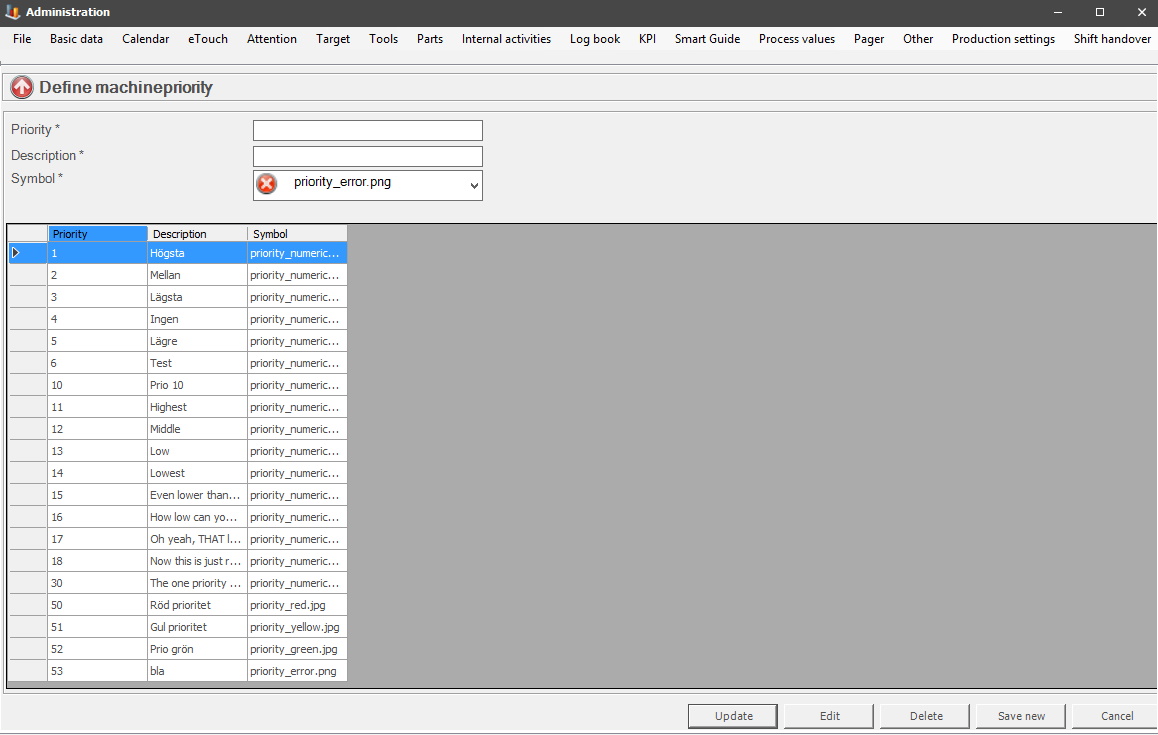1158x735 pixels.
Task: Click the red up-arrow Define machinepriority icon
Action: tap(22, 88)
